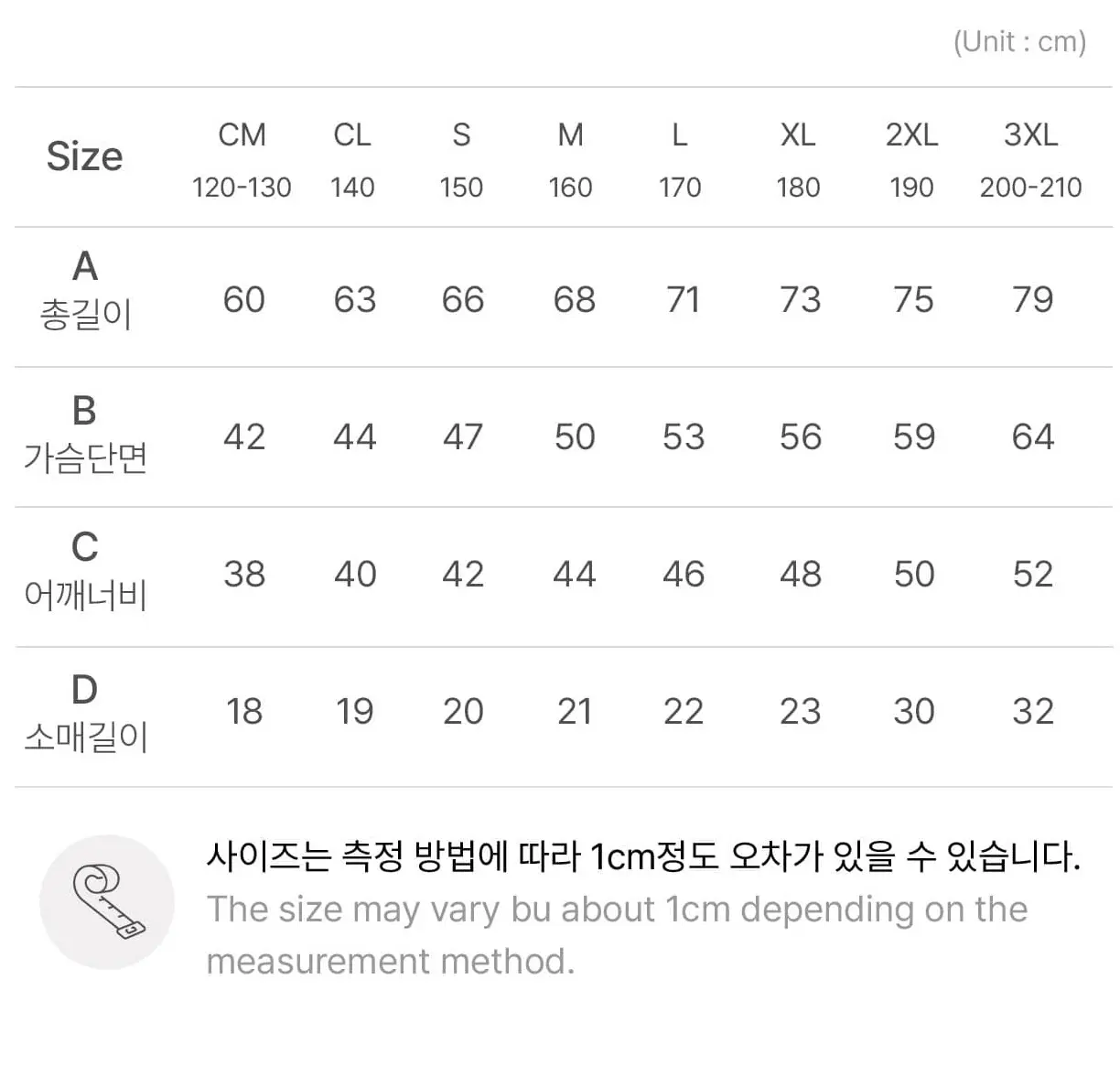Screen dimensions: 1120x1087
Task: Click the L 170 size column header
Action: point(680,160)
